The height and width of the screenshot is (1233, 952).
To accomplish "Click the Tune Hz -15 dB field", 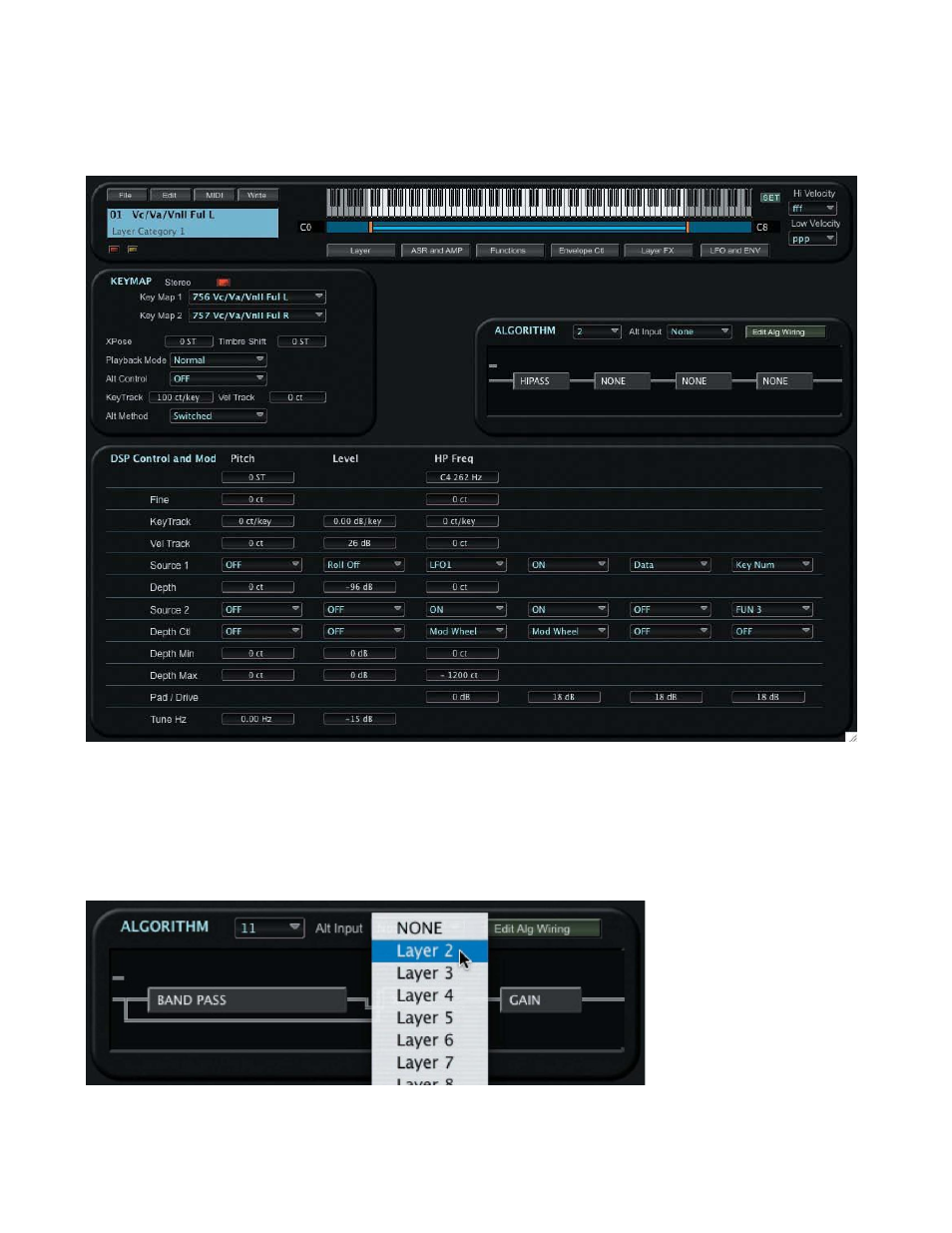I will click(x=359, y=719).
